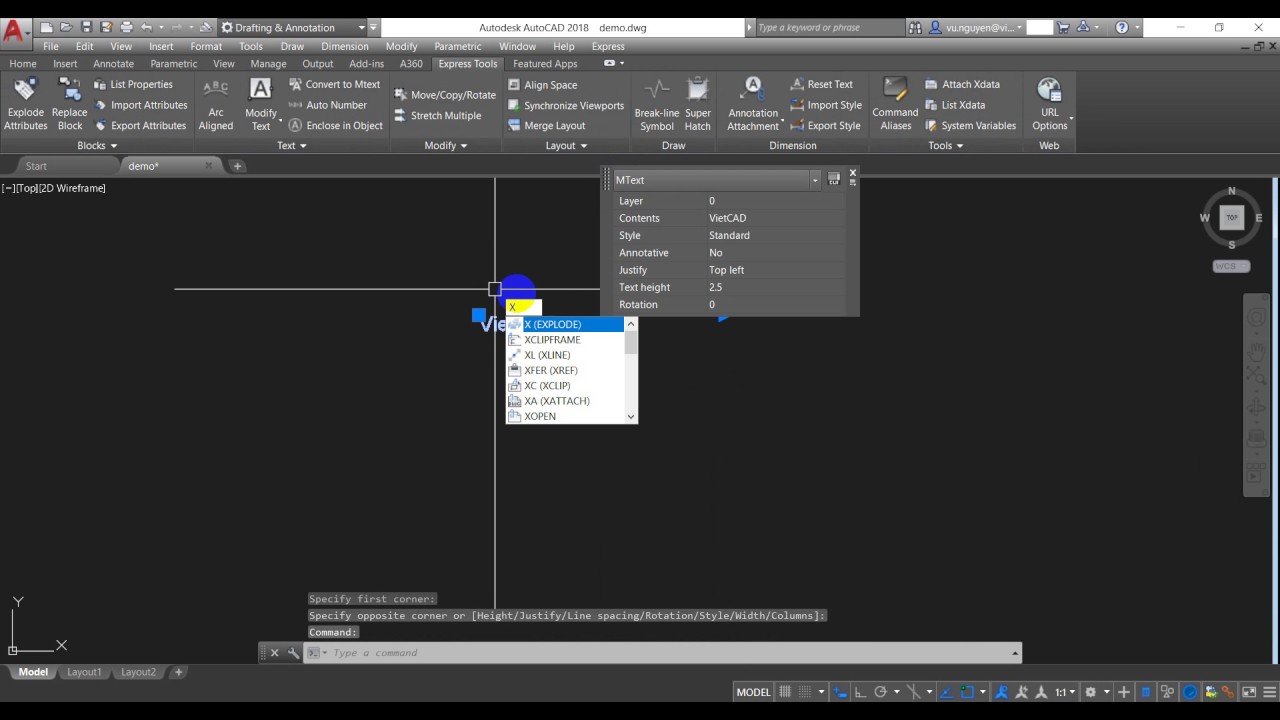
Task: Expand the Text panel dropdown
Action: coord(292,146)
